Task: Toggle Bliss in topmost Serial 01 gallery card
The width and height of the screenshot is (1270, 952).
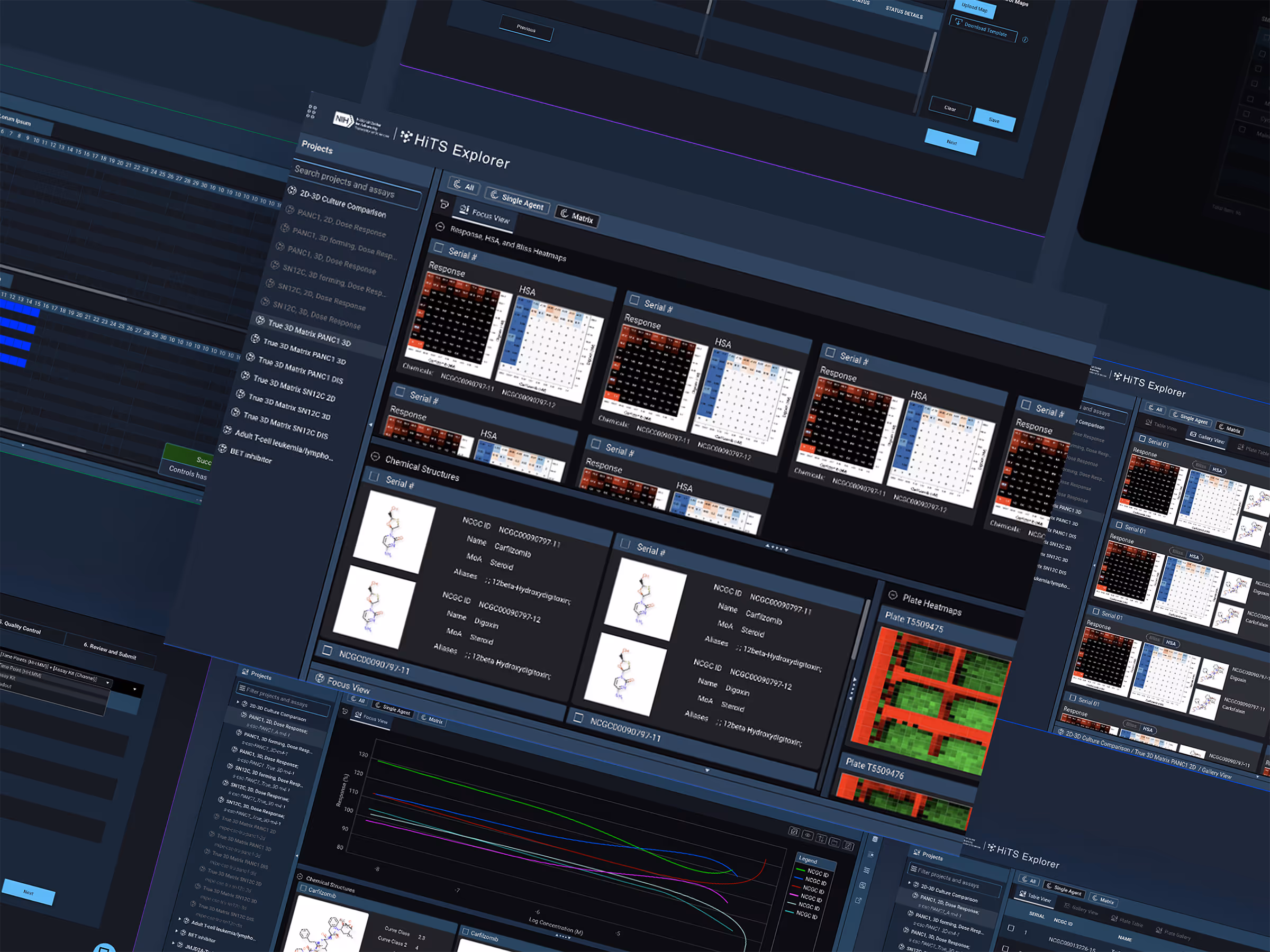Action: click(x=1200, y=465)
